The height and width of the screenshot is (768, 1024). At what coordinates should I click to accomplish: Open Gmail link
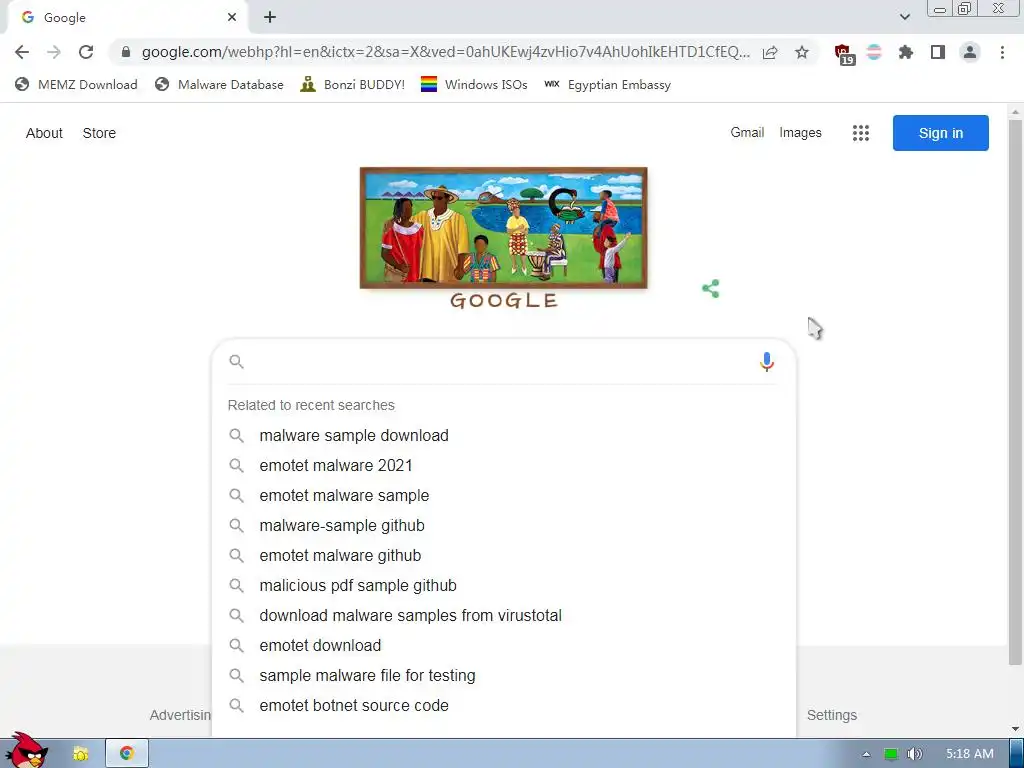[747, 133]
